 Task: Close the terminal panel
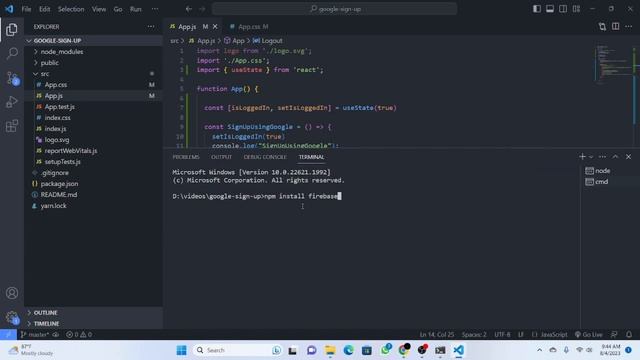629,157
